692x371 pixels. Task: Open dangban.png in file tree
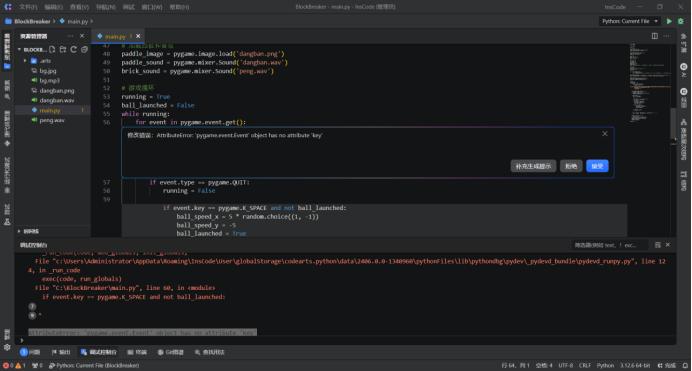(x=53, y=90)
